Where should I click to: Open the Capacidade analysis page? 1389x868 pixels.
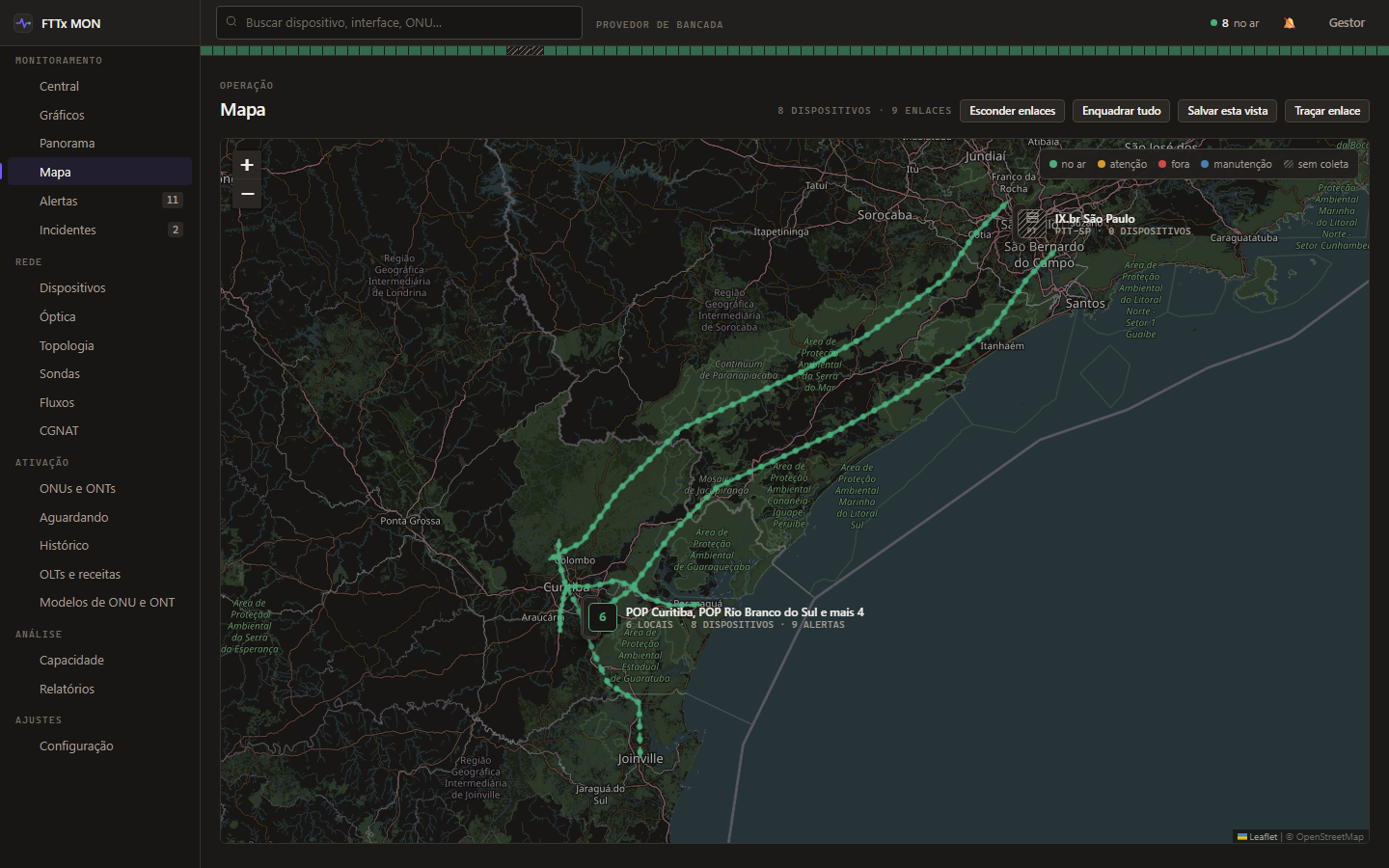pyautogui.click(x=99, y=660)
